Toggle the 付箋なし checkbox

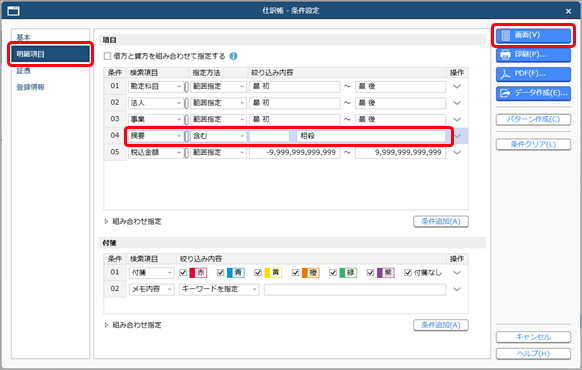(408, 273)
